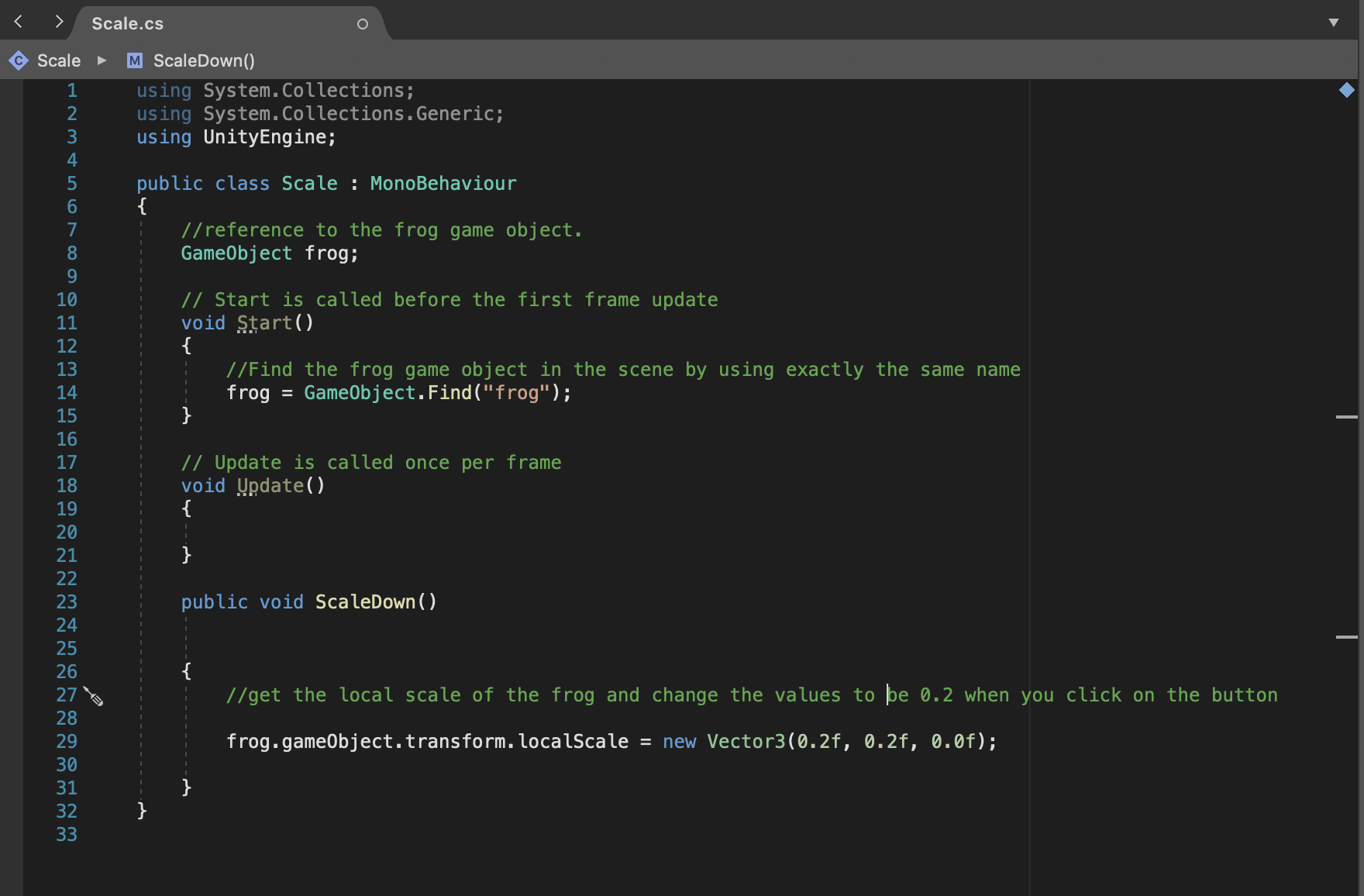The width and height of the screenshot is (1364, 896).
Task: Click the unsaved-changes circle on Scale.cs tab
Action: pyautogui.click(x=362, y=24)
